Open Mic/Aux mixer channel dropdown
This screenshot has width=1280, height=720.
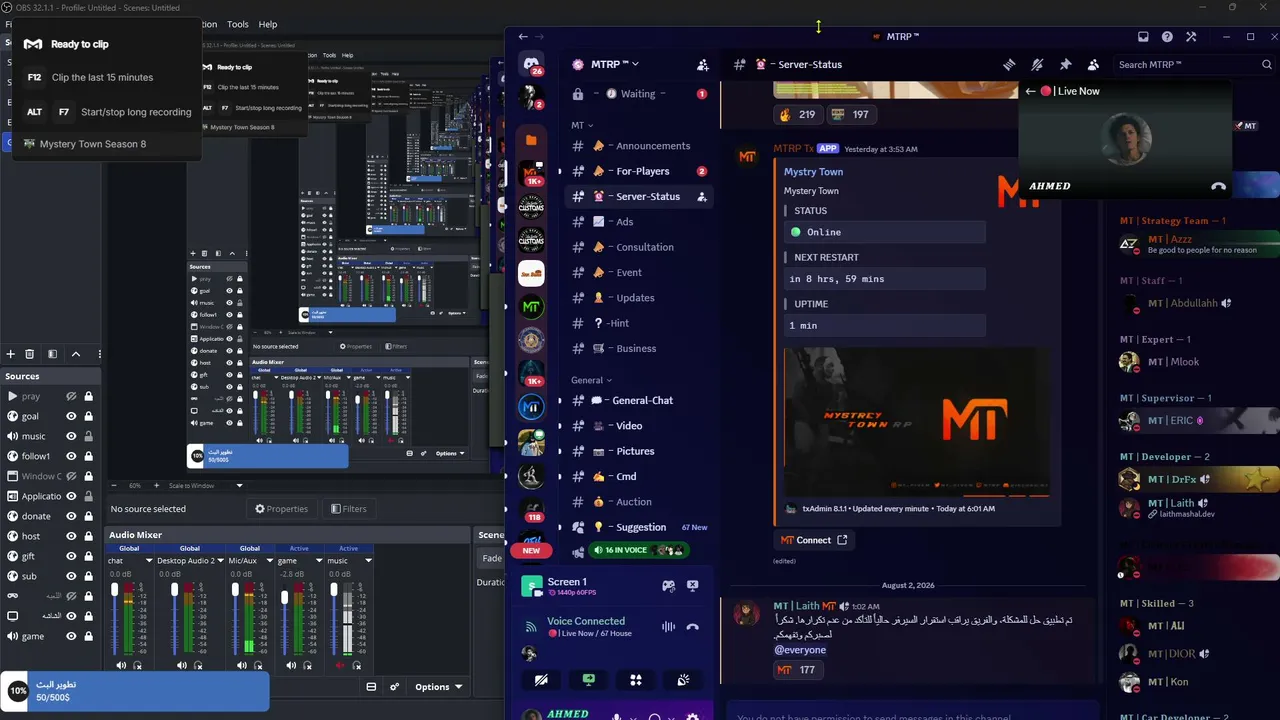pos(269,561)
